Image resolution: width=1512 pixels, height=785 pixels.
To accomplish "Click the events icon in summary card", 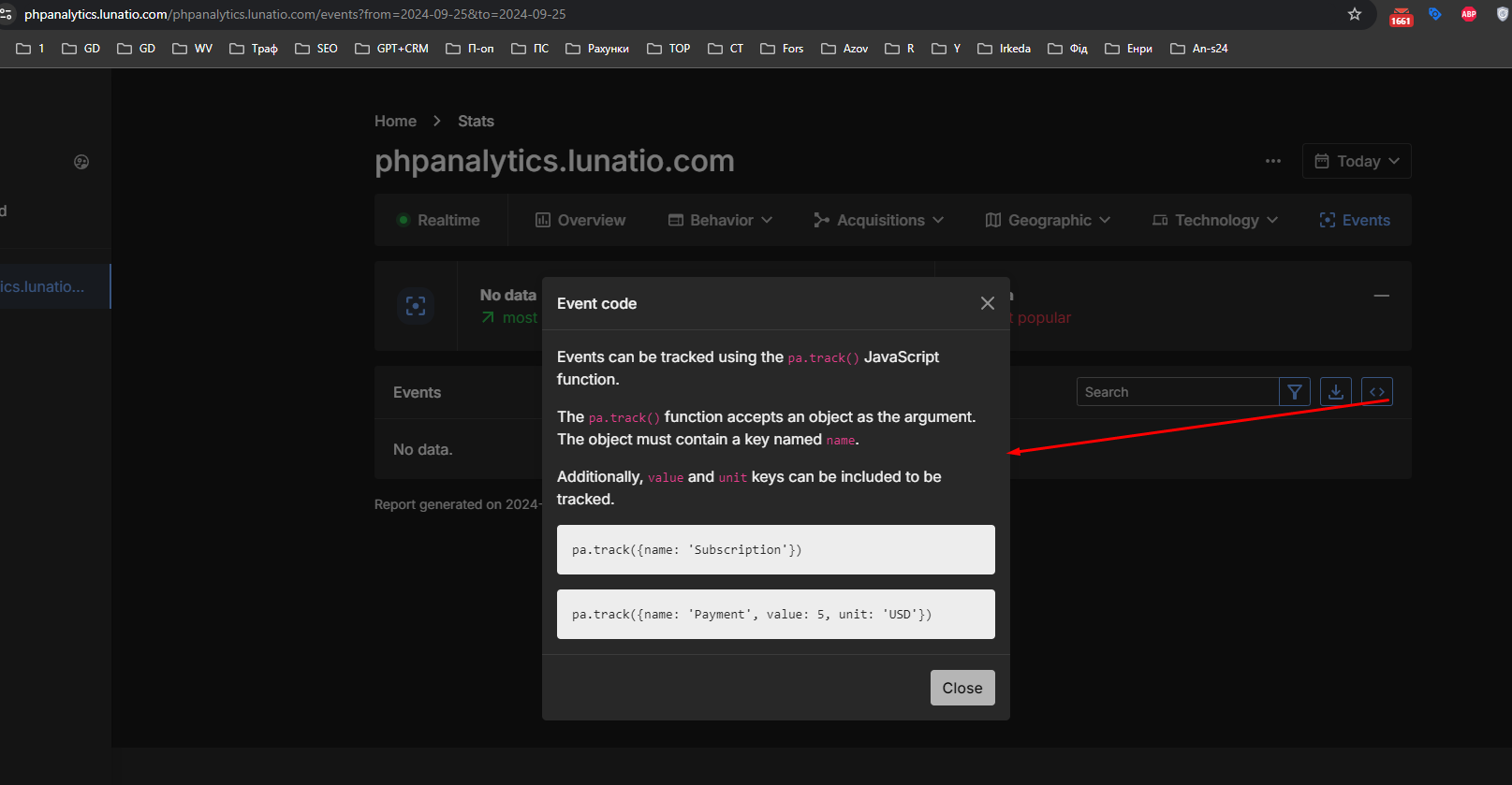I will coord(416,306).
